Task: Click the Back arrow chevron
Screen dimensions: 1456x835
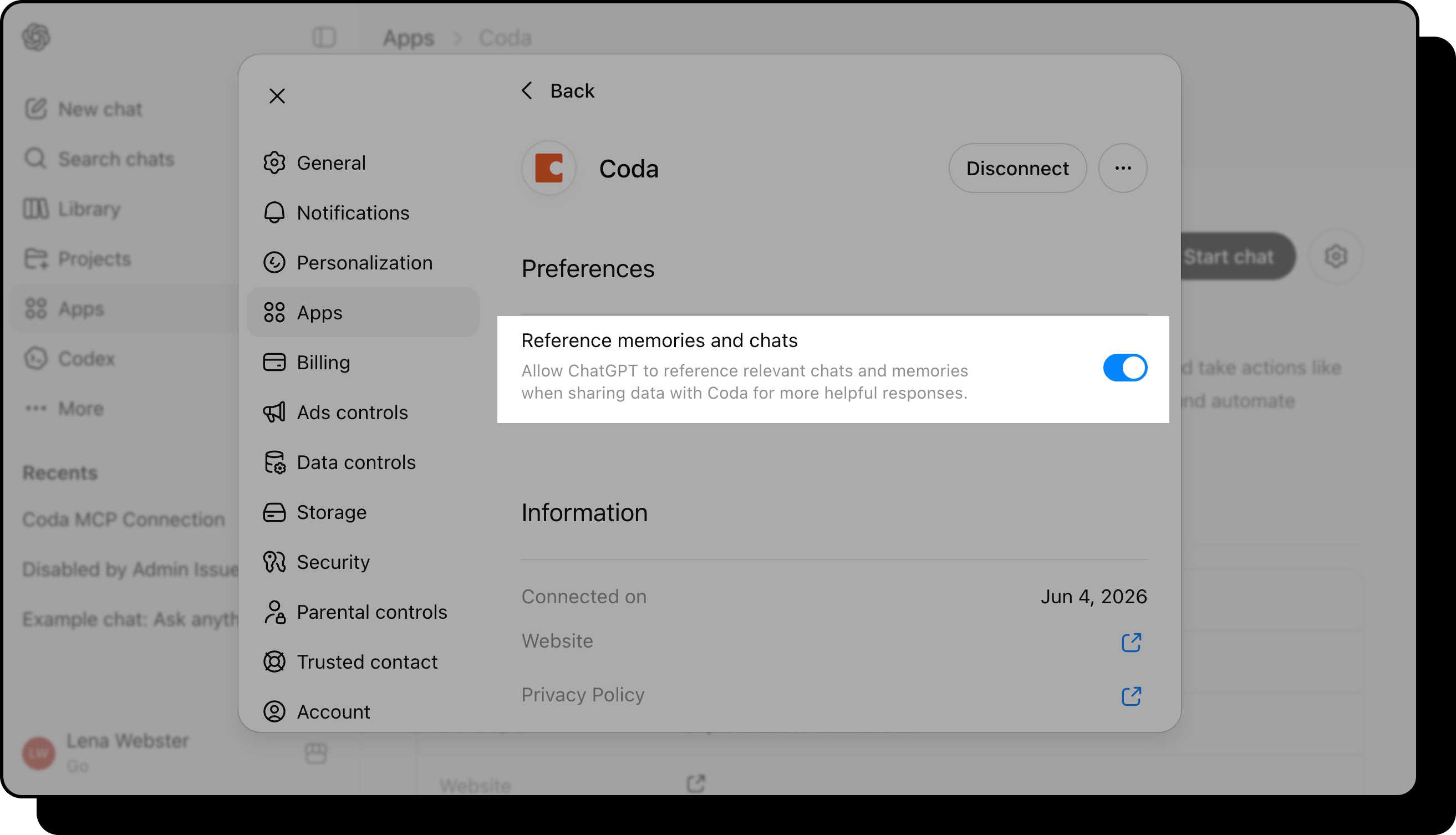Action: click(x=527, y=90)
